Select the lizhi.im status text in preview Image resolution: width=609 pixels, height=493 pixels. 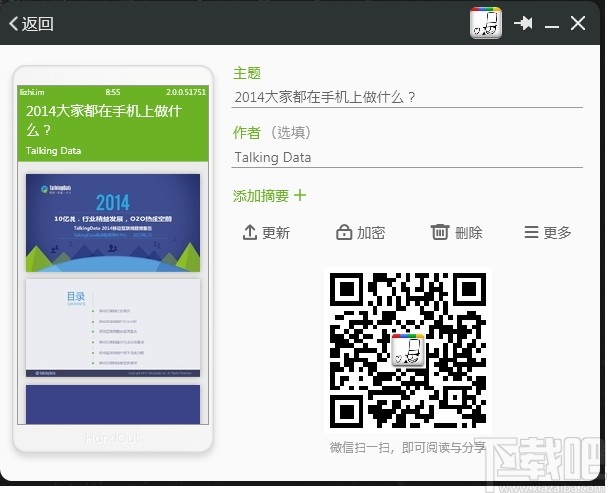click(x=32, y=92)
